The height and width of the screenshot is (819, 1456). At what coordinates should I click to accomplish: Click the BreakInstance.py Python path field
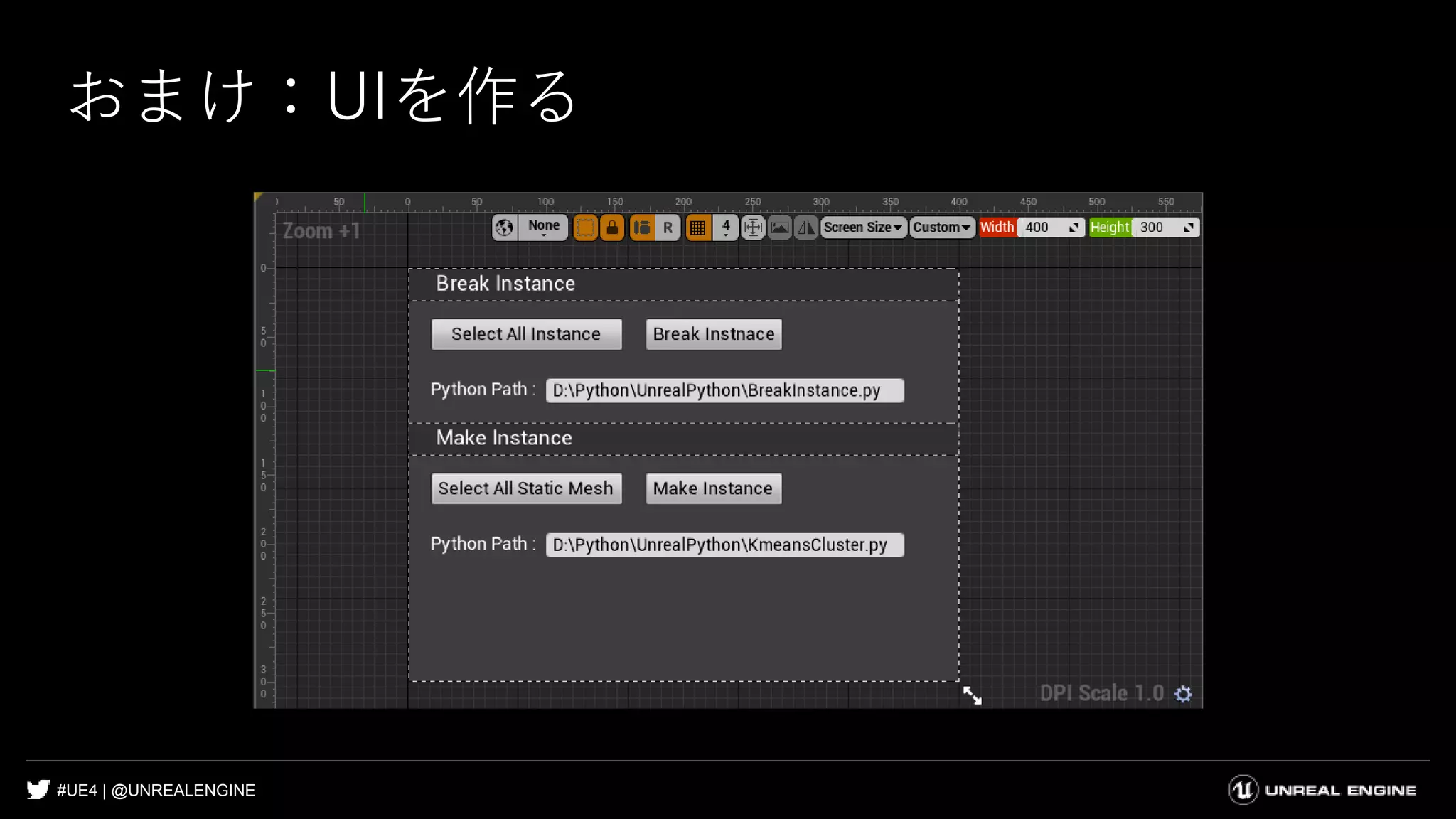click(725, 390)
